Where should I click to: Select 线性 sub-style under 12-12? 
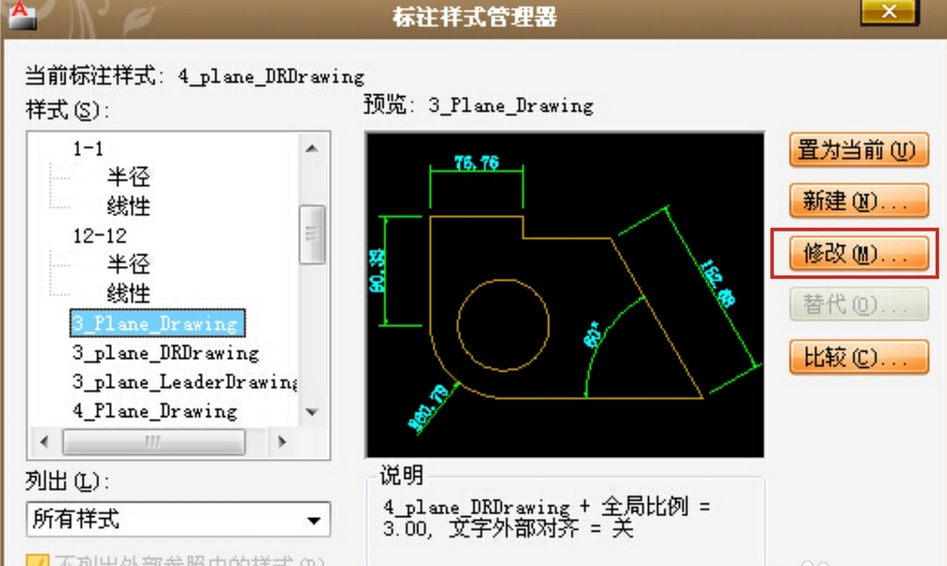(x=128, y=294)
